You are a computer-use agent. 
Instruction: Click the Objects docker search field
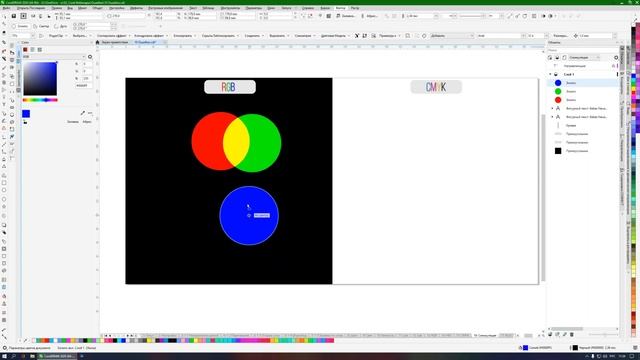582,50
